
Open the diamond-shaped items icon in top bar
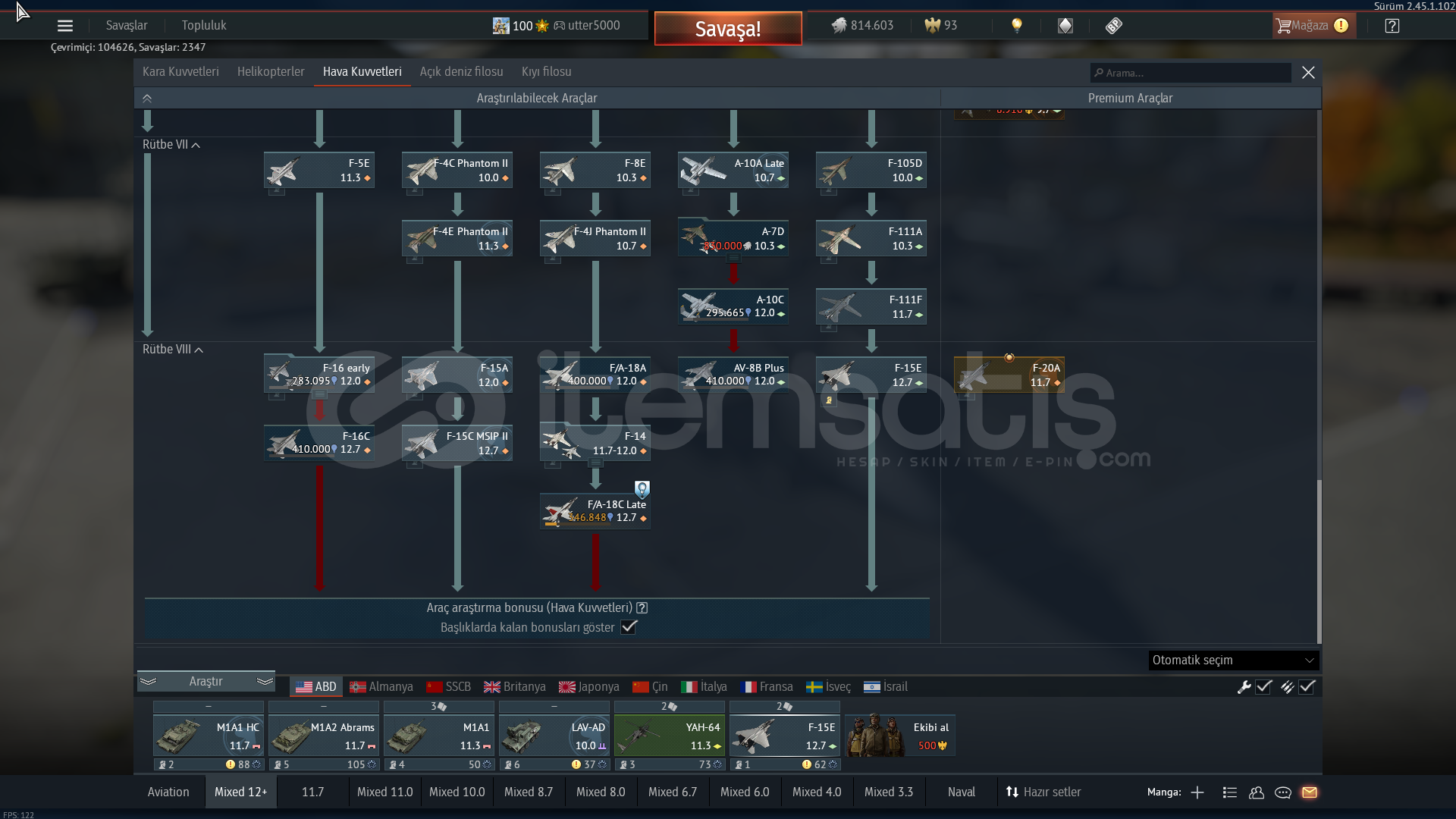1065,26
